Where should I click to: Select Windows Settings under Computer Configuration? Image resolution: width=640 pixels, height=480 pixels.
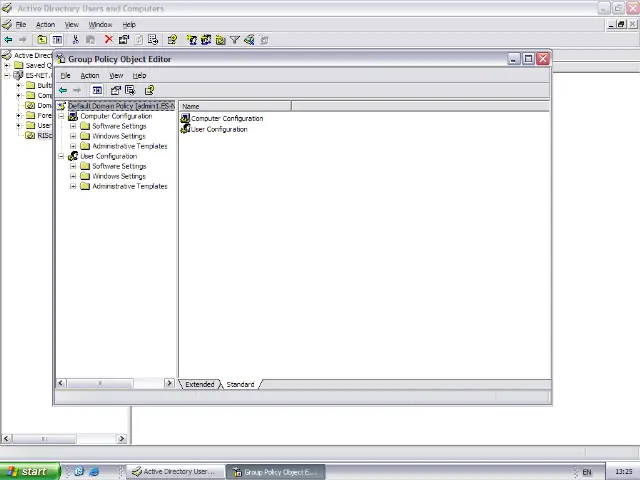point(119,136)
